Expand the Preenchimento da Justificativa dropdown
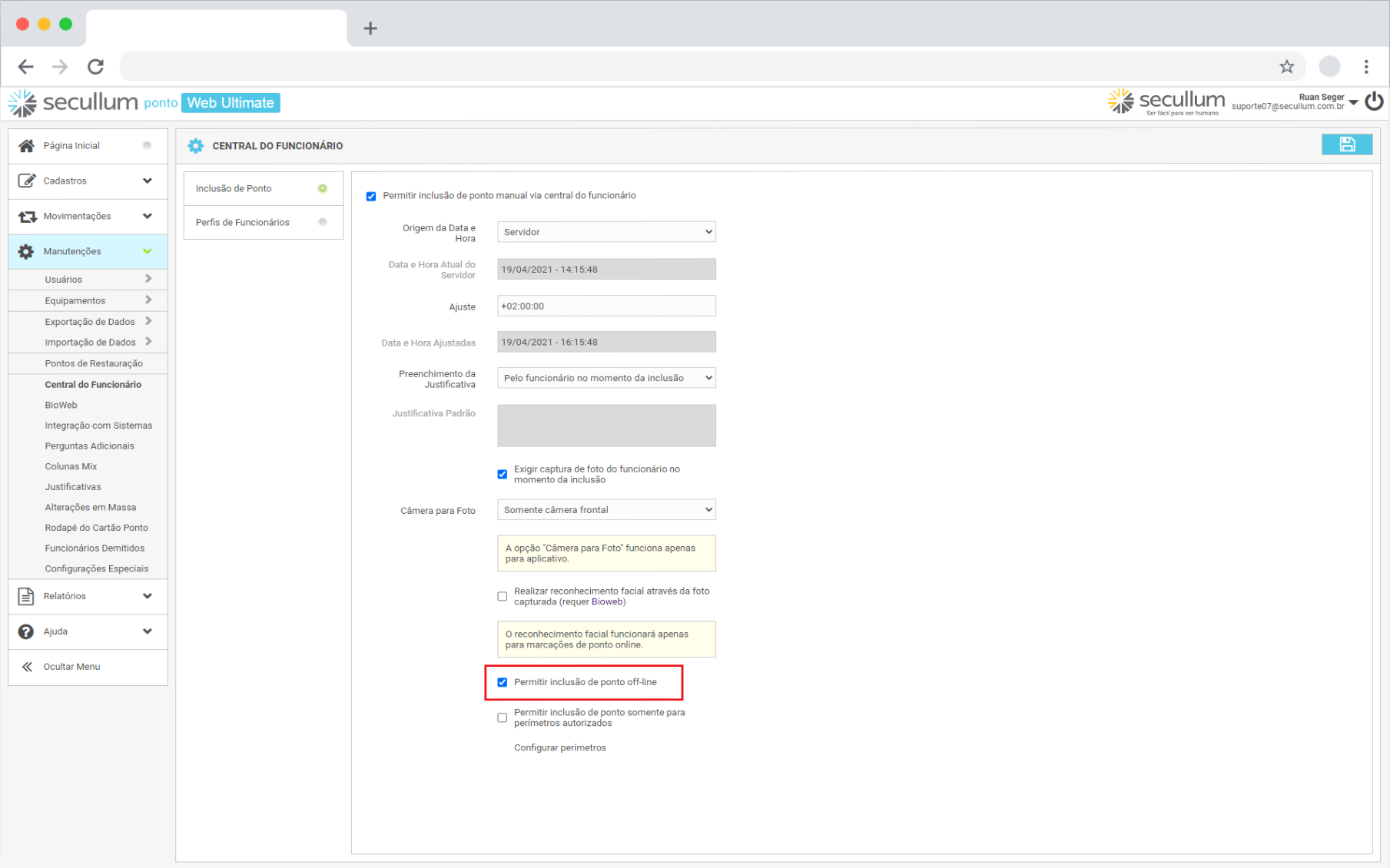1390x868 pixels. pos(605,378)
